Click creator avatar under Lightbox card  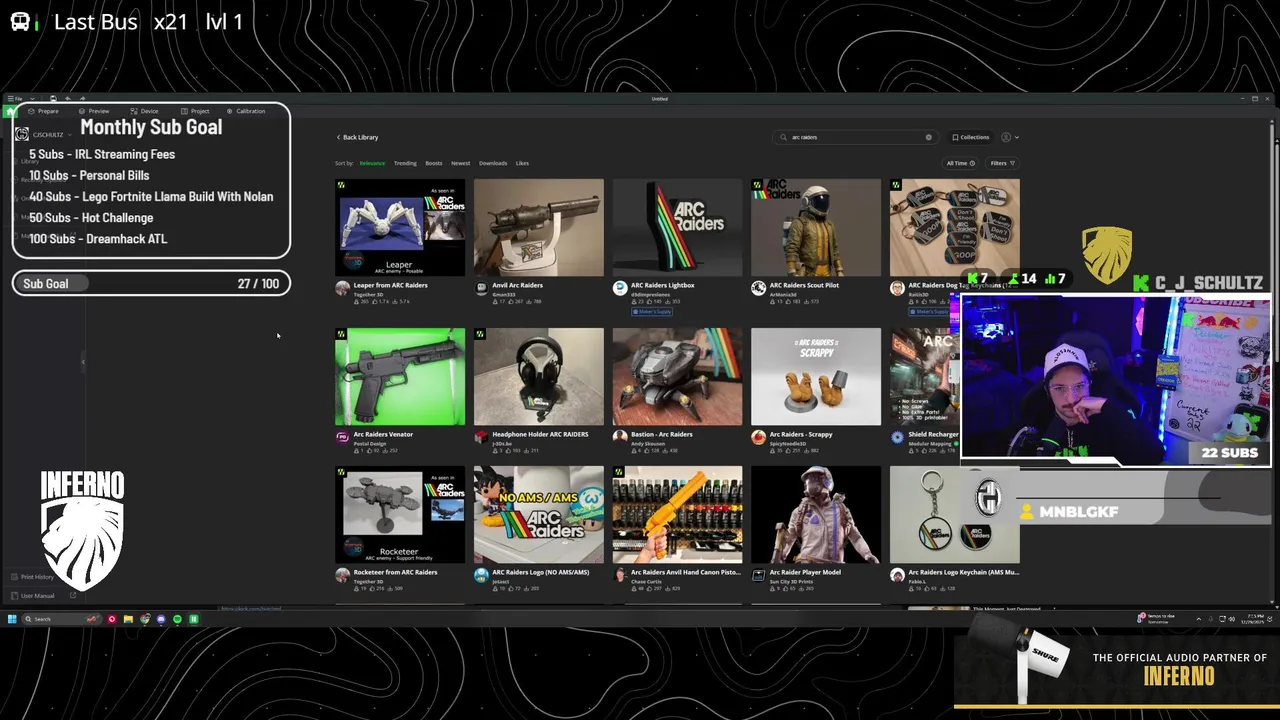click(620, 288)
